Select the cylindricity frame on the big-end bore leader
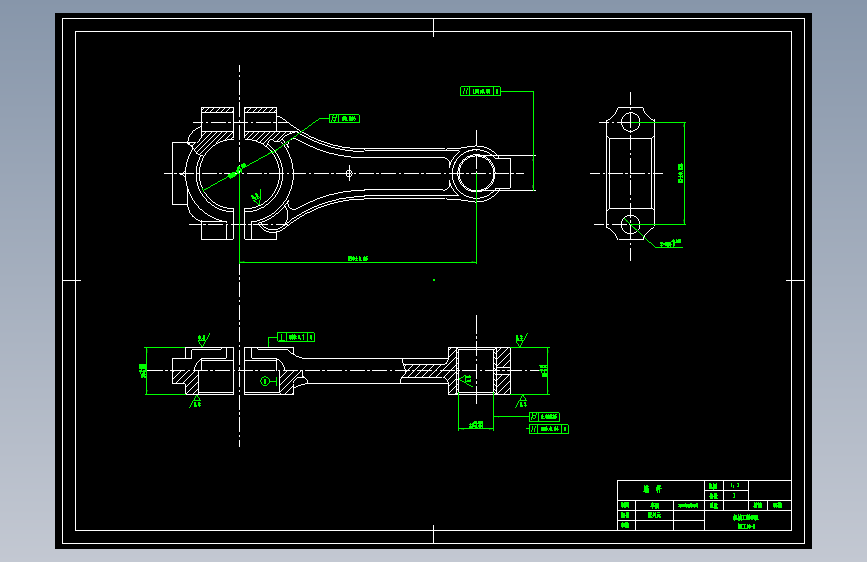Screen dimensions: 867x562 (x=344, y=118)
